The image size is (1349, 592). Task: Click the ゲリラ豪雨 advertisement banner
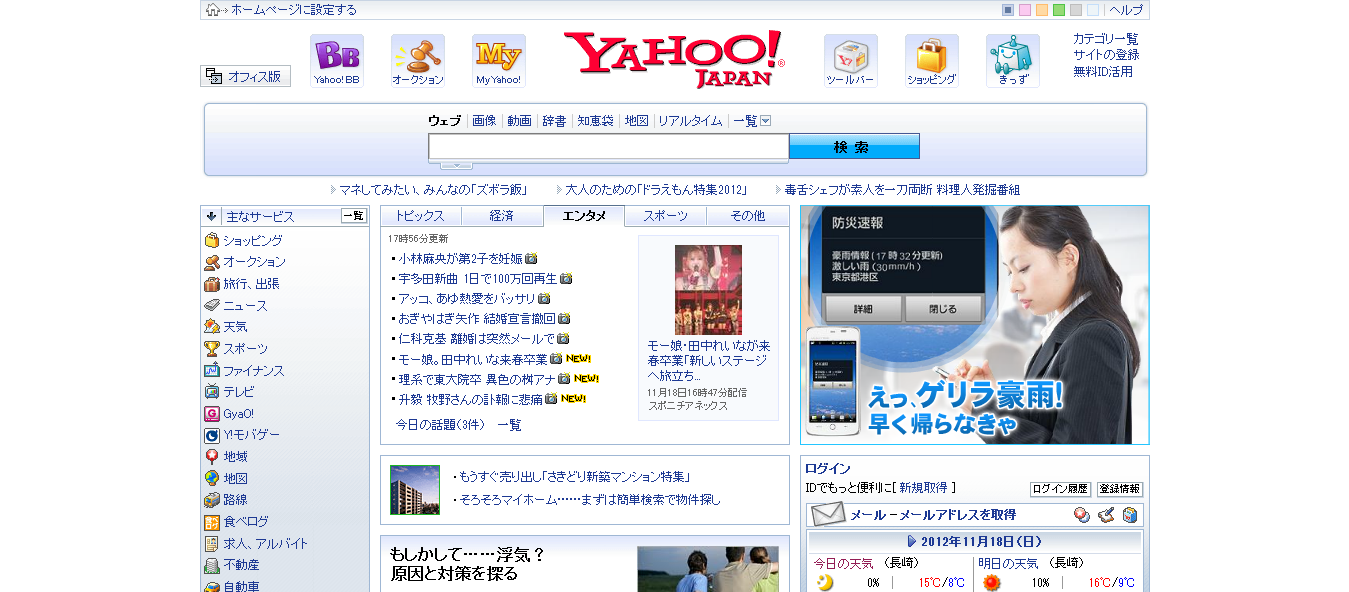click(975, 325)
